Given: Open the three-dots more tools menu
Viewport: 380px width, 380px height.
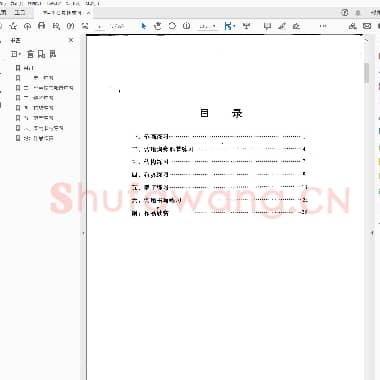Looking at the screenshot, I should coord(323,26).
